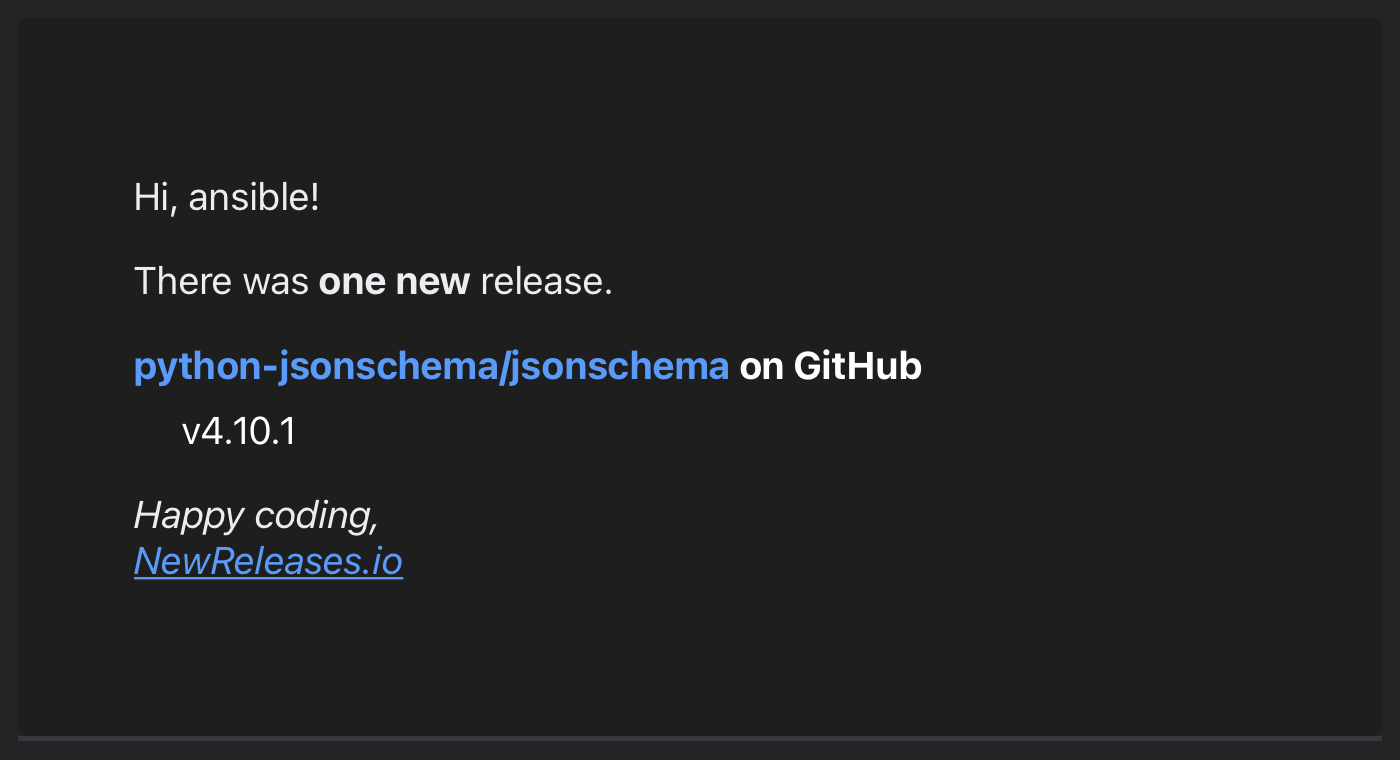Click the "Hi, ansible!" greeting line
The image size is (1400, 760).
tap(226, 197)
